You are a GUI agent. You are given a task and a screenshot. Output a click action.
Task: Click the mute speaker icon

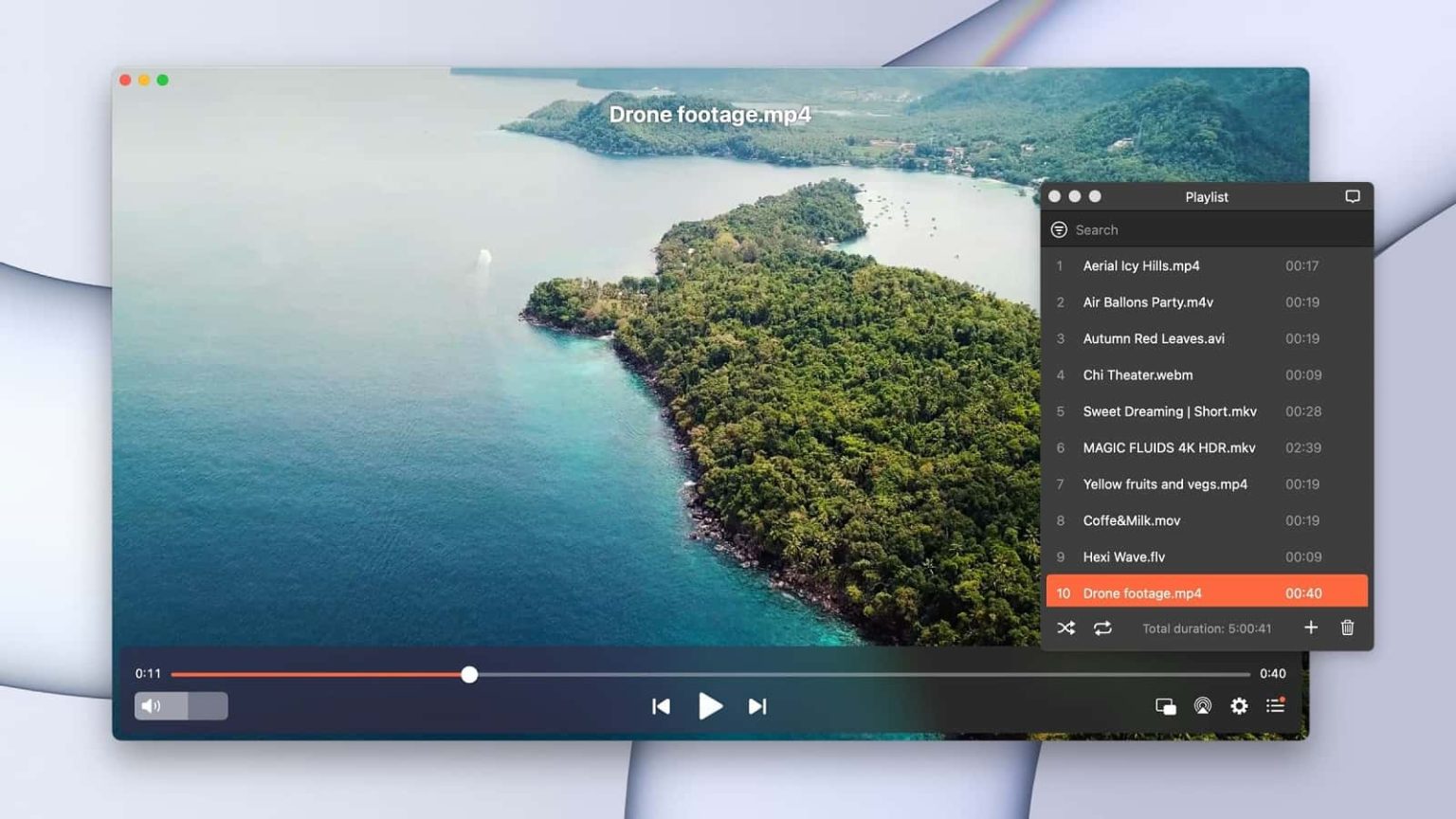151,706
